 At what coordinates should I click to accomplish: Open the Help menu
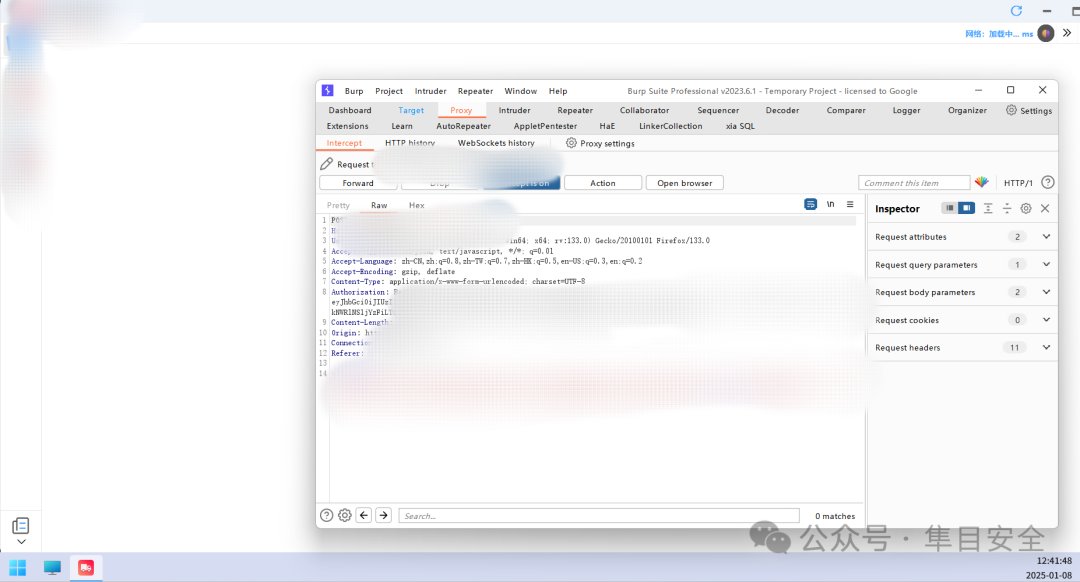pos(558,91)
